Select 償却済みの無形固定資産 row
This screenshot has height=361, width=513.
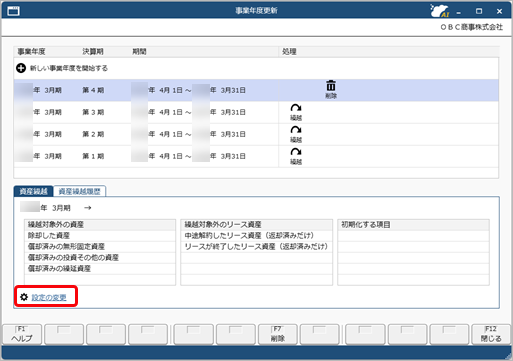100,247
